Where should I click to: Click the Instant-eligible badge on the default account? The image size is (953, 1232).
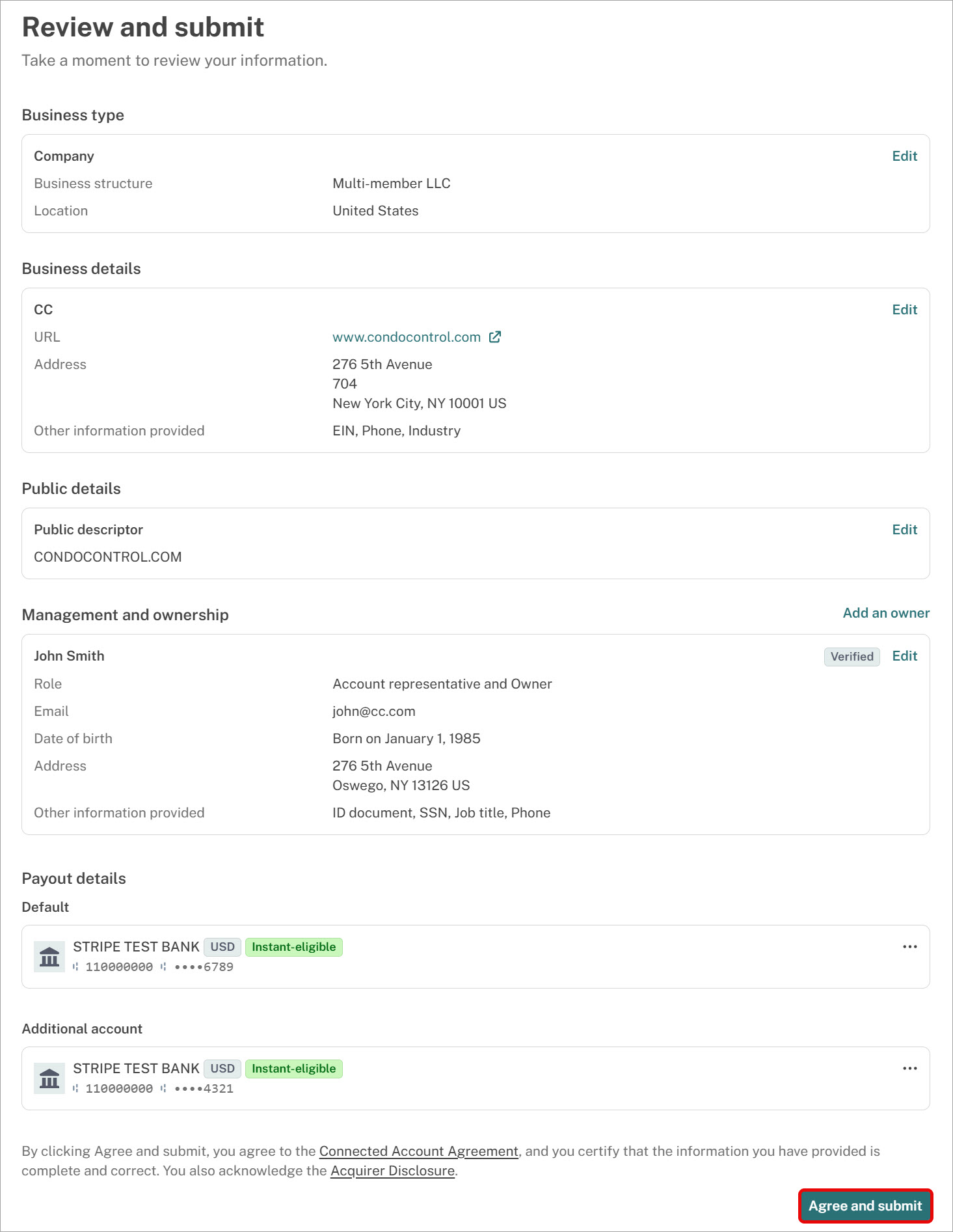point(294,947)
